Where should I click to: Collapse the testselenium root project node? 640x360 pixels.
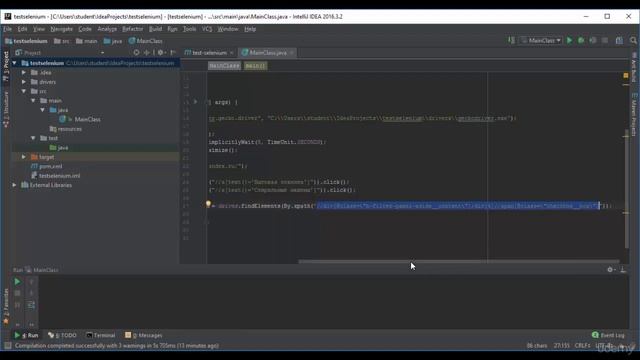(15, 63)
